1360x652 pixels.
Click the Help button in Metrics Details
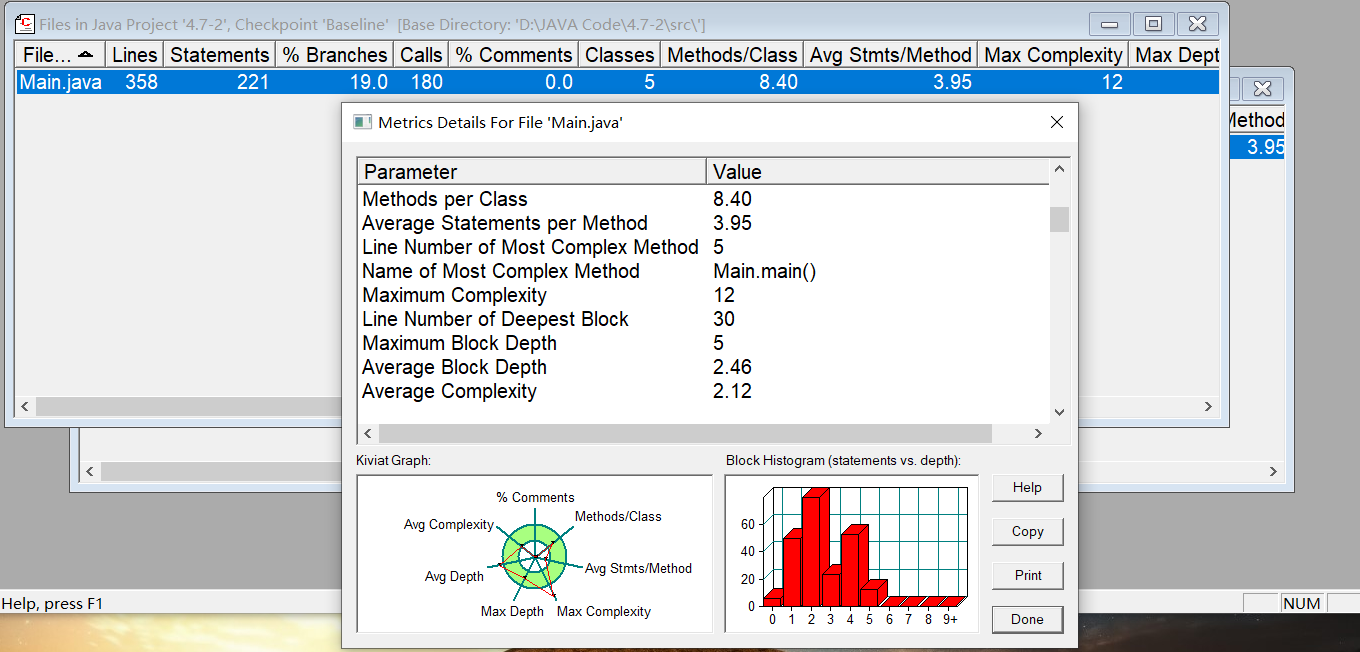tap(1027, 487)
